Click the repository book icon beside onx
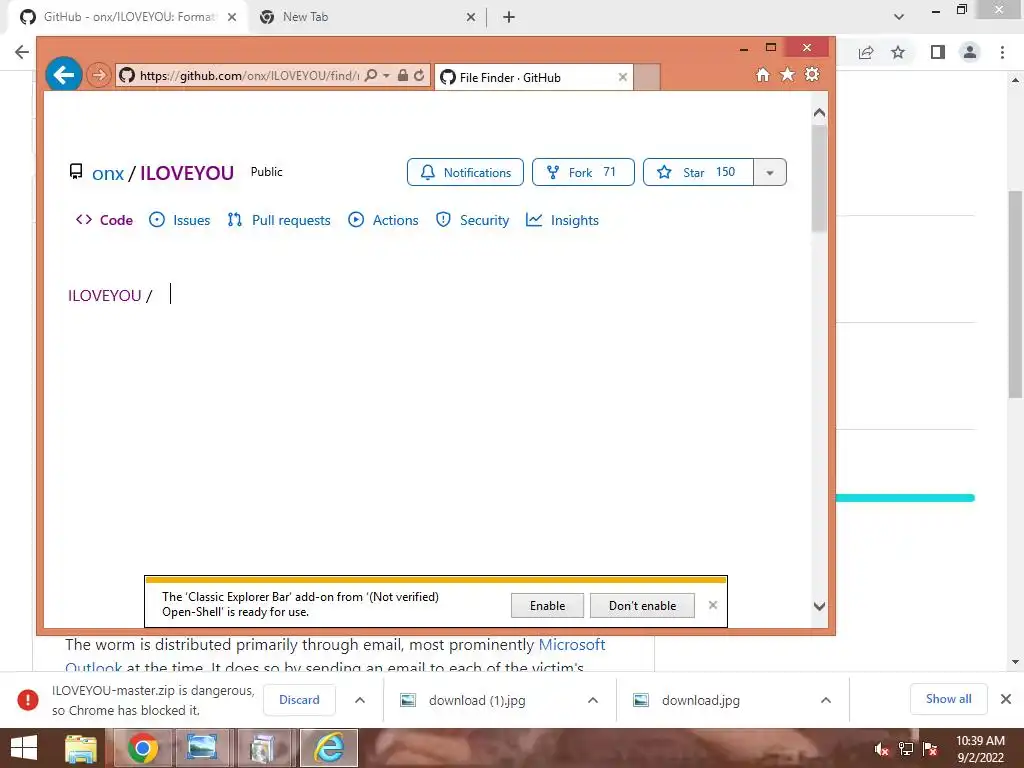Viewport: 1024px width, 768px height. click(76, 172)
